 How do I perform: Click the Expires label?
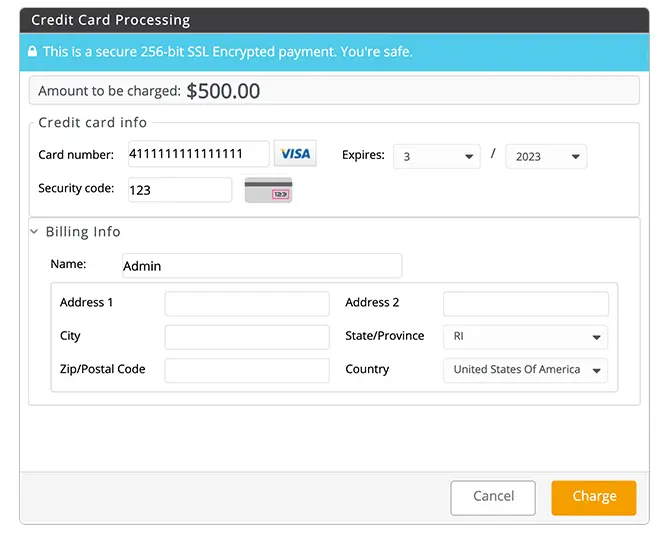[x=363, y=155]
